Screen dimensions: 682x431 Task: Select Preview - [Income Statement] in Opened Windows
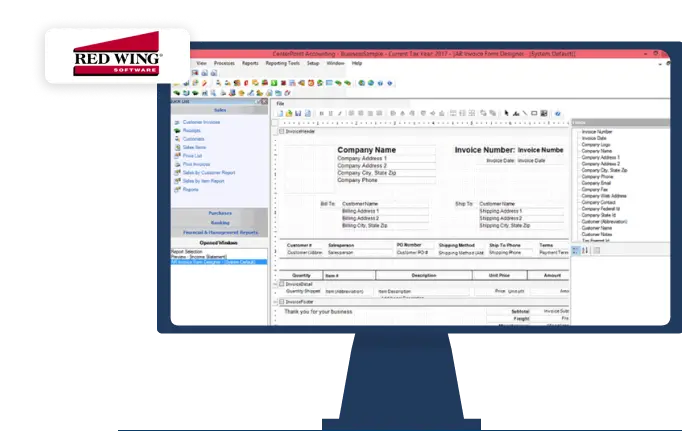click(x=198, y=257)
